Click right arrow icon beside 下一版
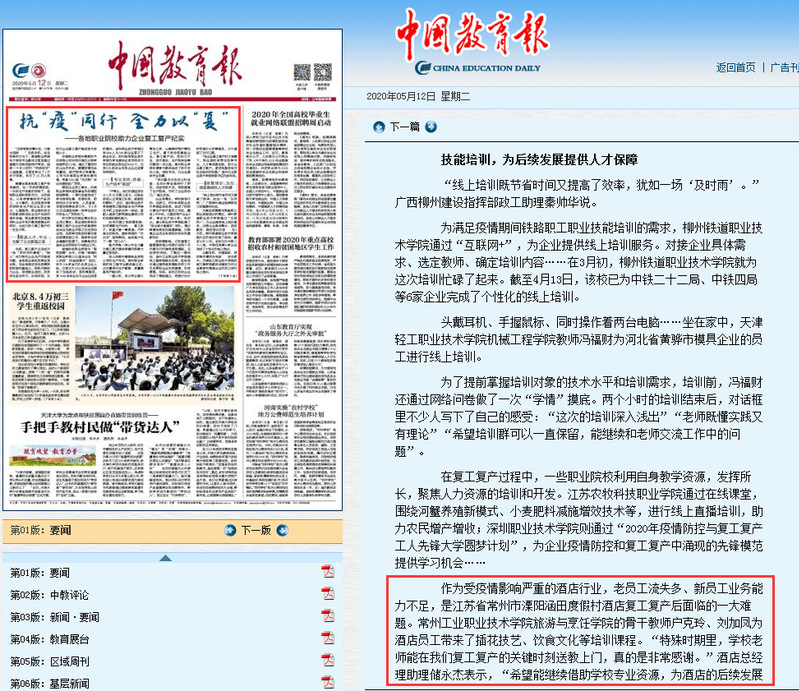This screenshot has height=691, width=799. pyautogui.click(x=282, y=530)
